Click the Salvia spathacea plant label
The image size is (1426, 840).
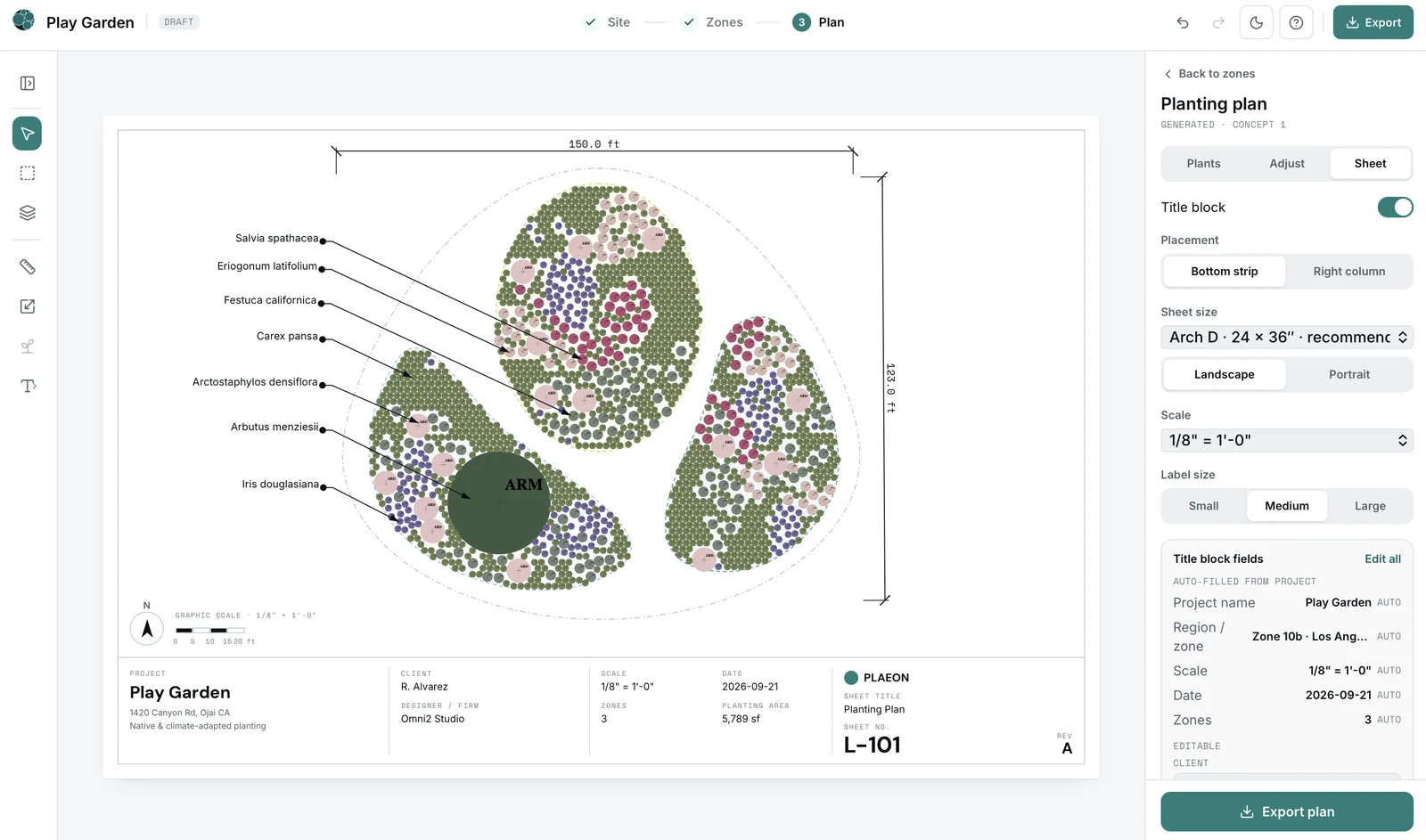point(276,239)
